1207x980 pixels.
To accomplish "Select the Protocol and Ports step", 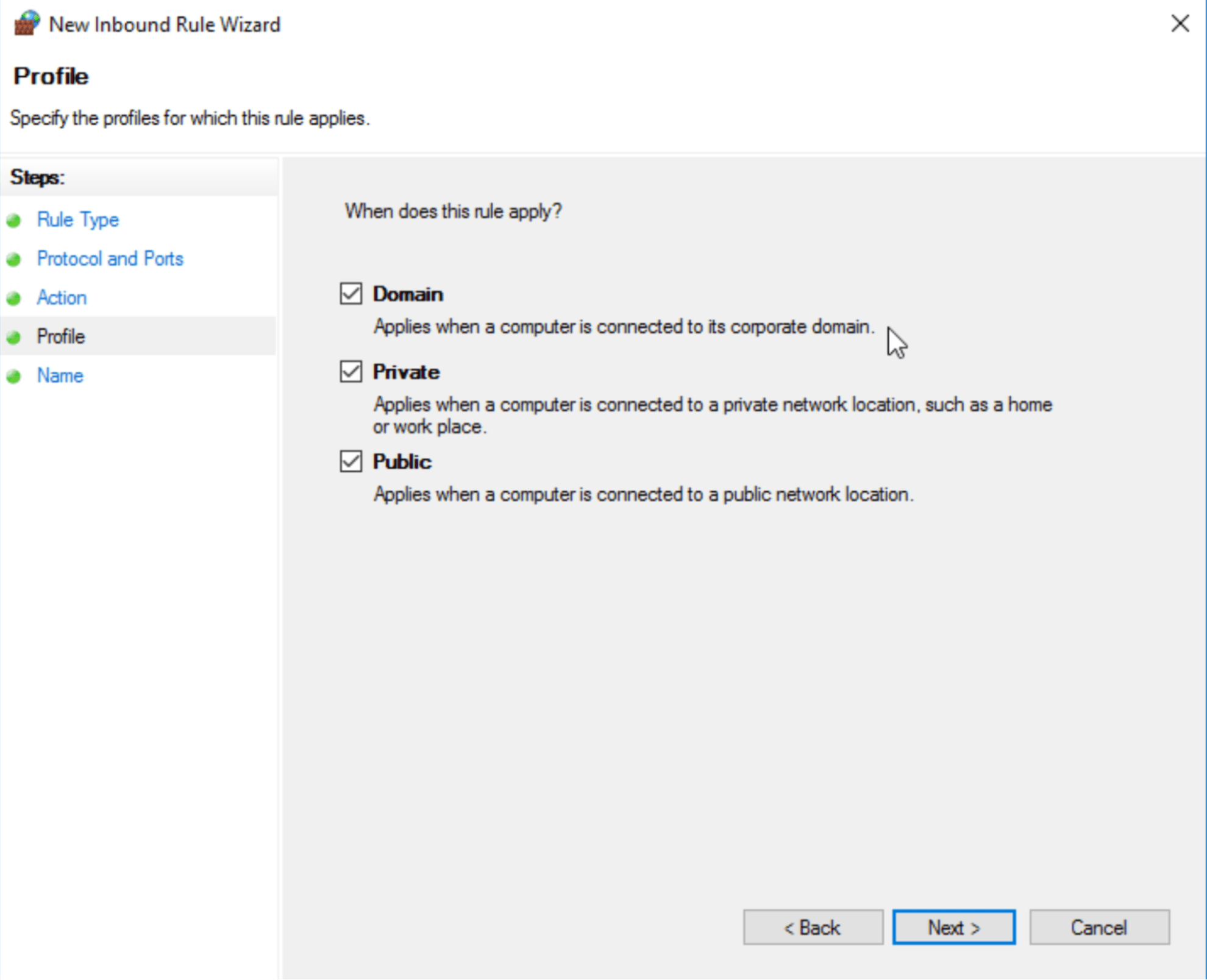I will pyautogui.click(x=110, y=259).
